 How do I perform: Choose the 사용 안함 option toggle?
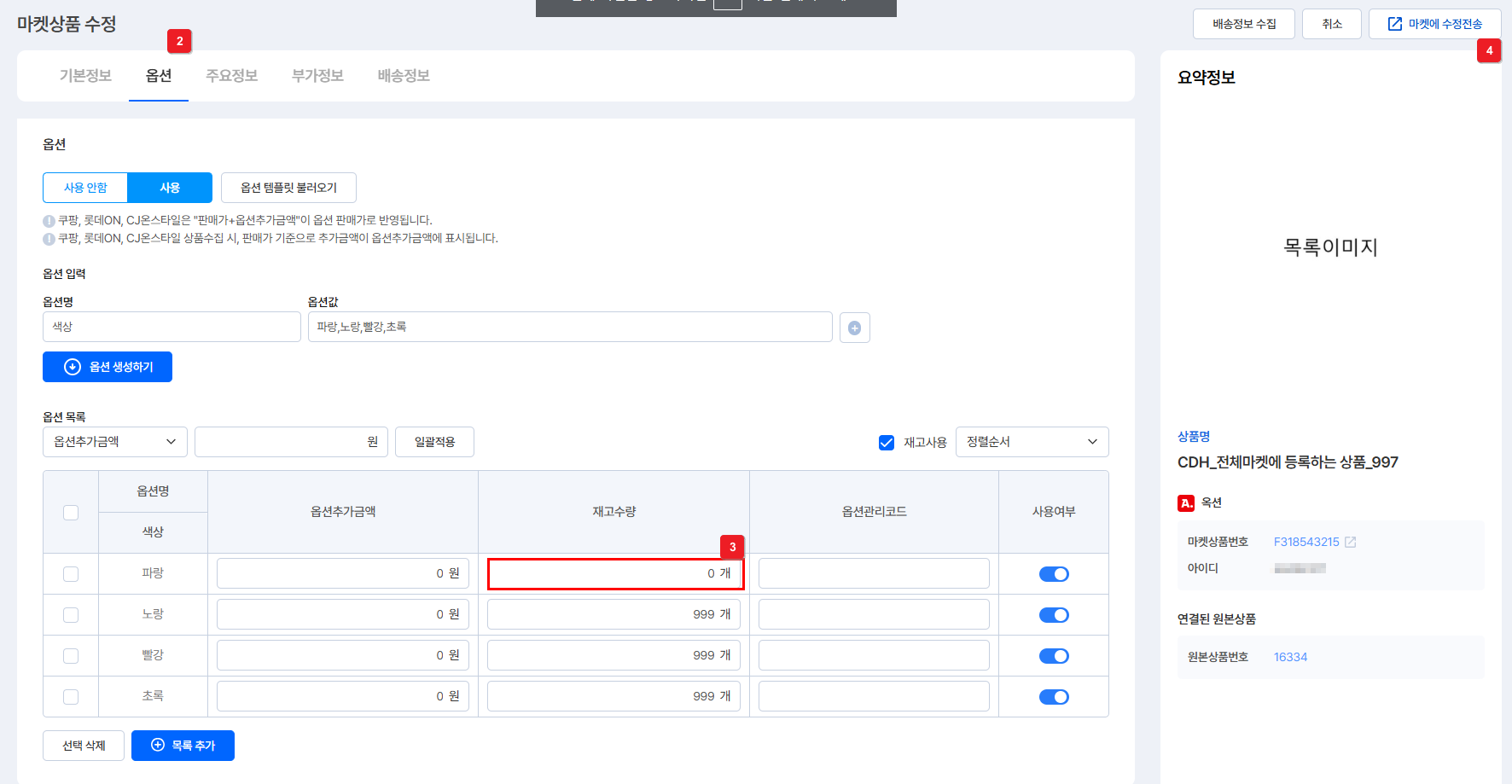pyautogui.click(x=85, y=188)
